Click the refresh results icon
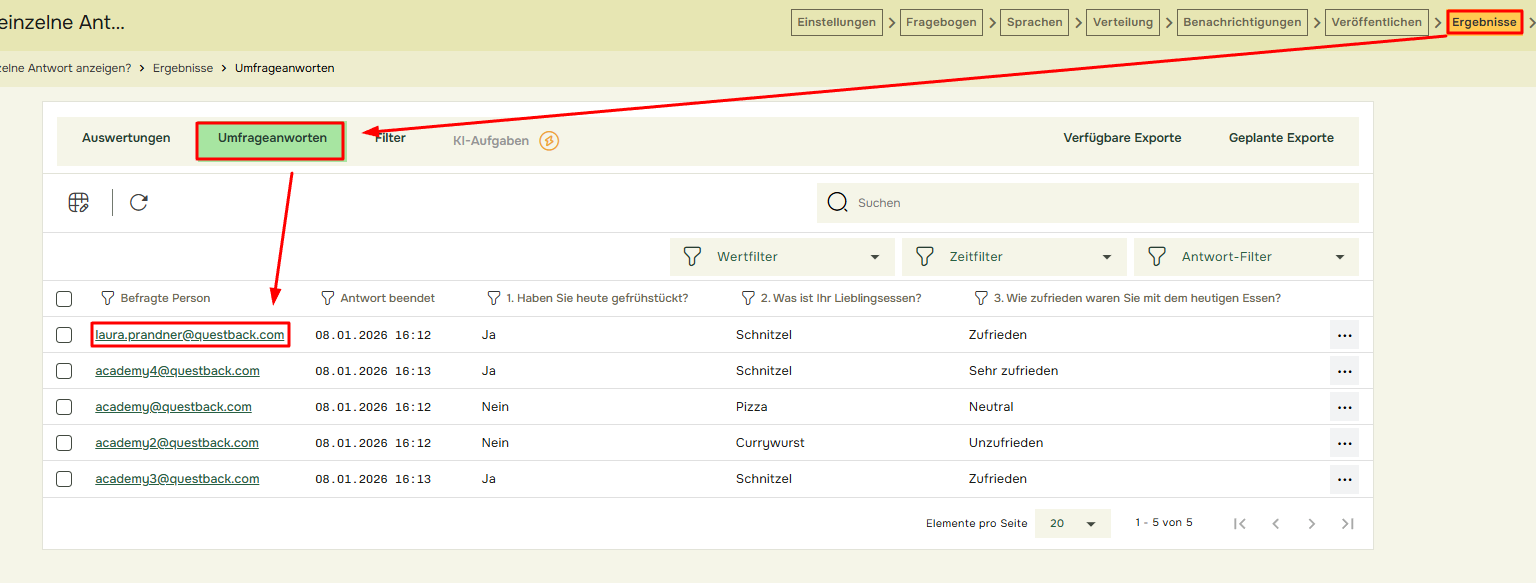The height and width of the screenshot is (583, 1536). (x=139, y=203)
